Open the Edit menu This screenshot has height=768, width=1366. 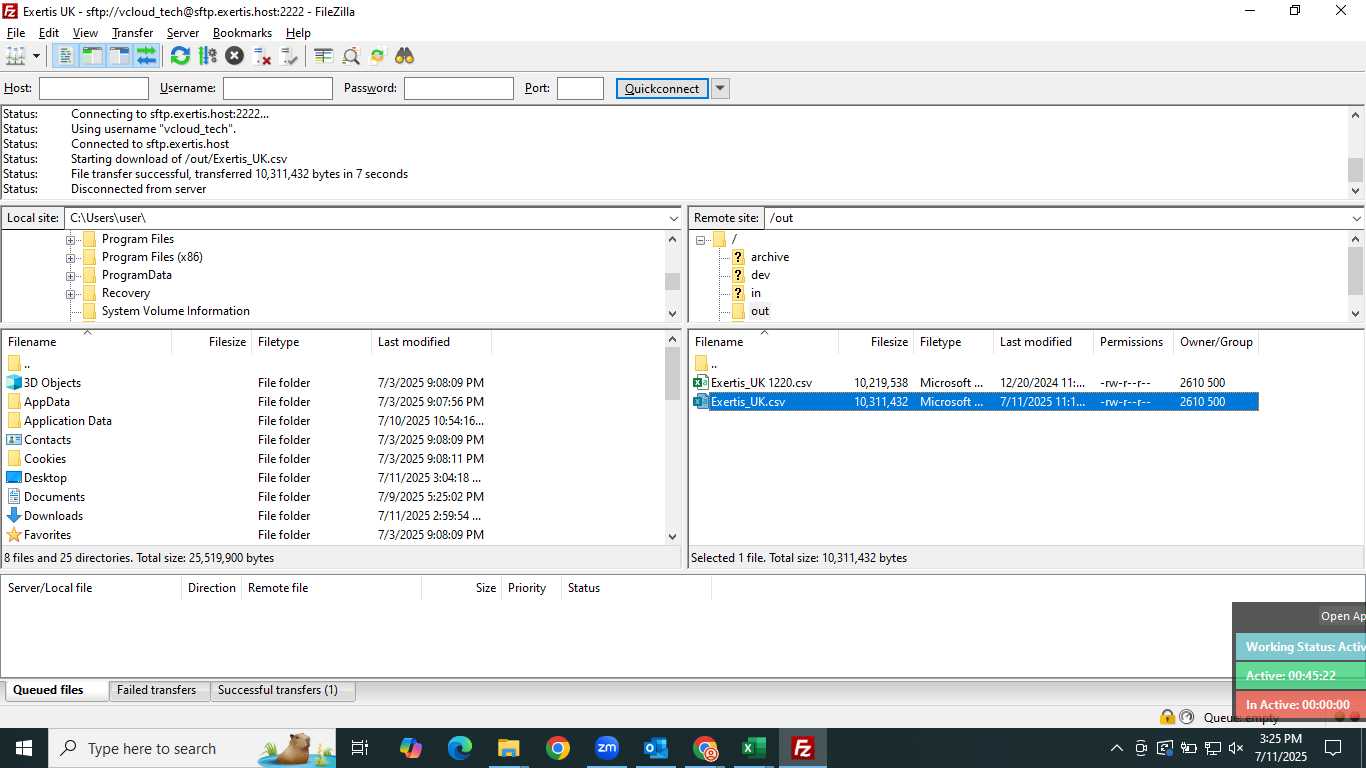pos(49,33)
